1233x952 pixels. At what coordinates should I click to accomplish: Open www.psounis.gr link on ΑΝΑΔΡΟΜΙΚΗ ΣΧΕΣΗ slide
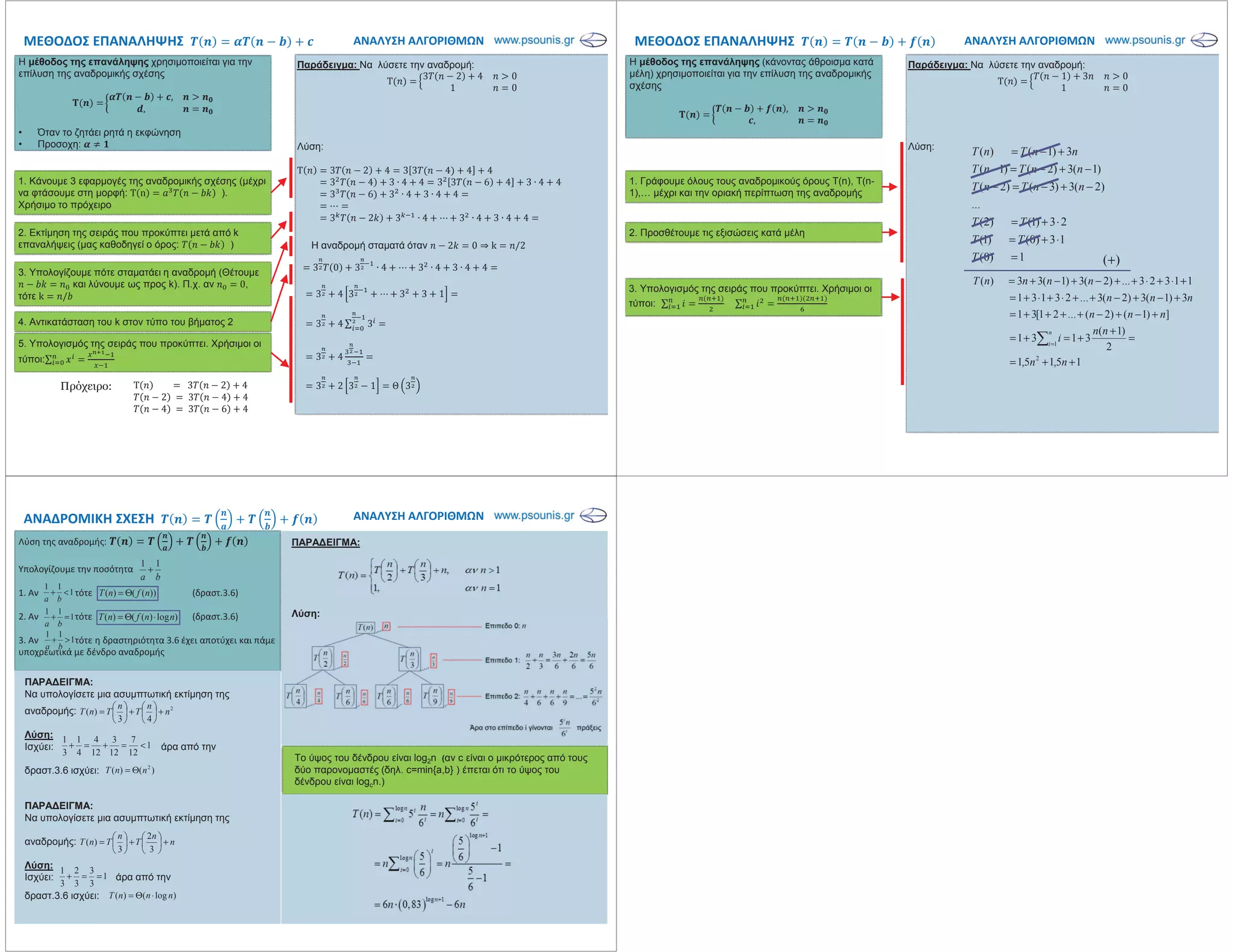tap(534, 516)
